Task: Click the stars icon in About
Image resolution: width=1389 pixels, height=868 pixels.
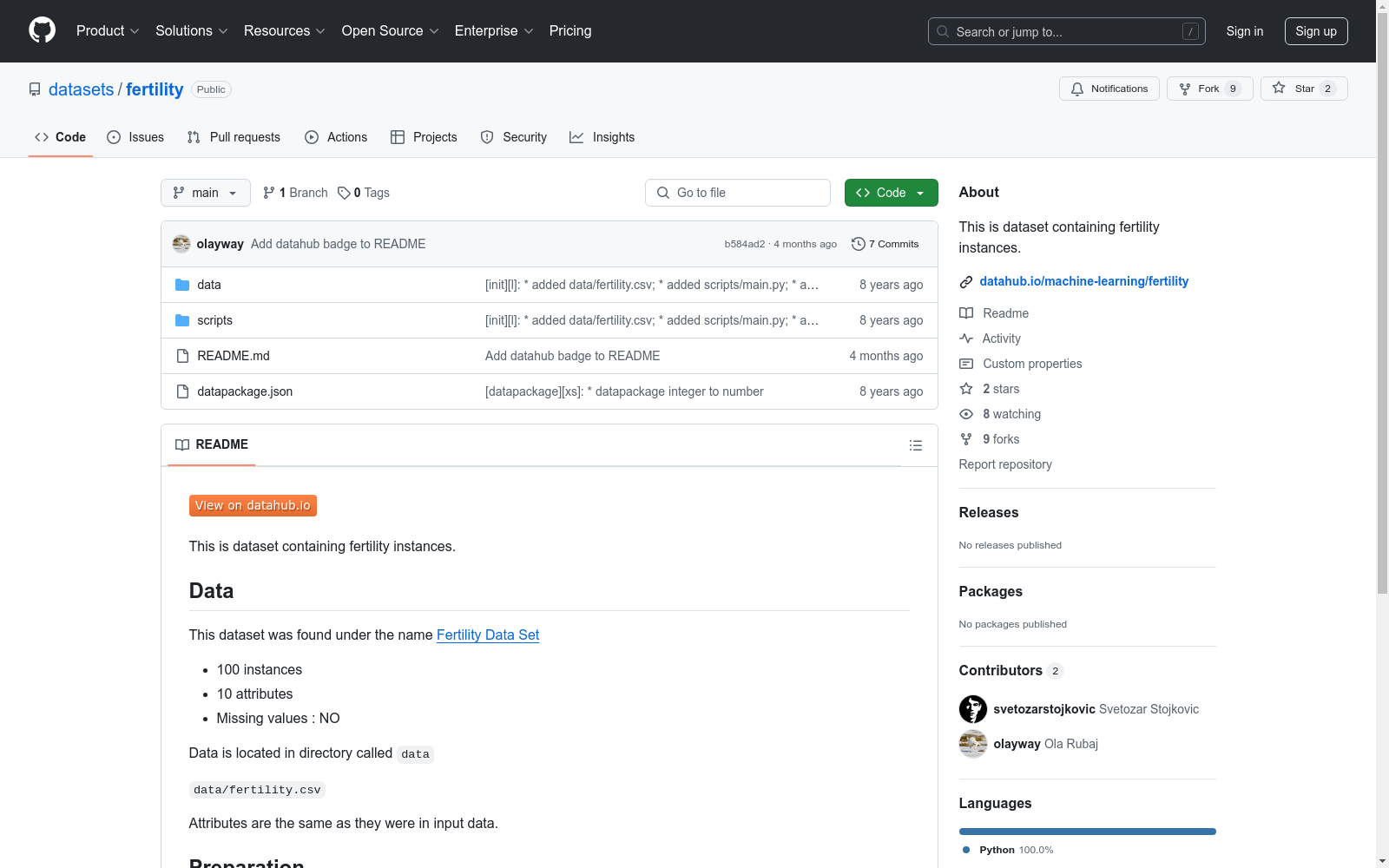Action: 966,389
